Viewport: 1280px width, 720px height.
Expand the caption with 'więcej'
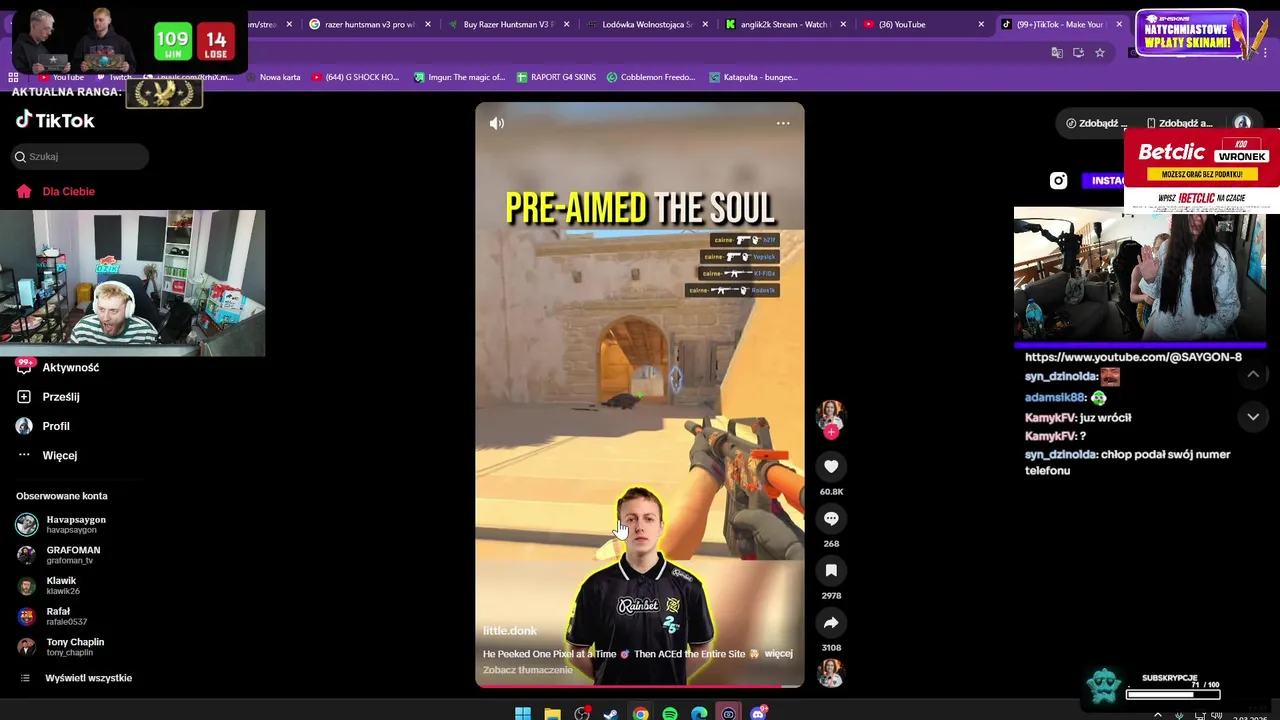pos(778,654)
